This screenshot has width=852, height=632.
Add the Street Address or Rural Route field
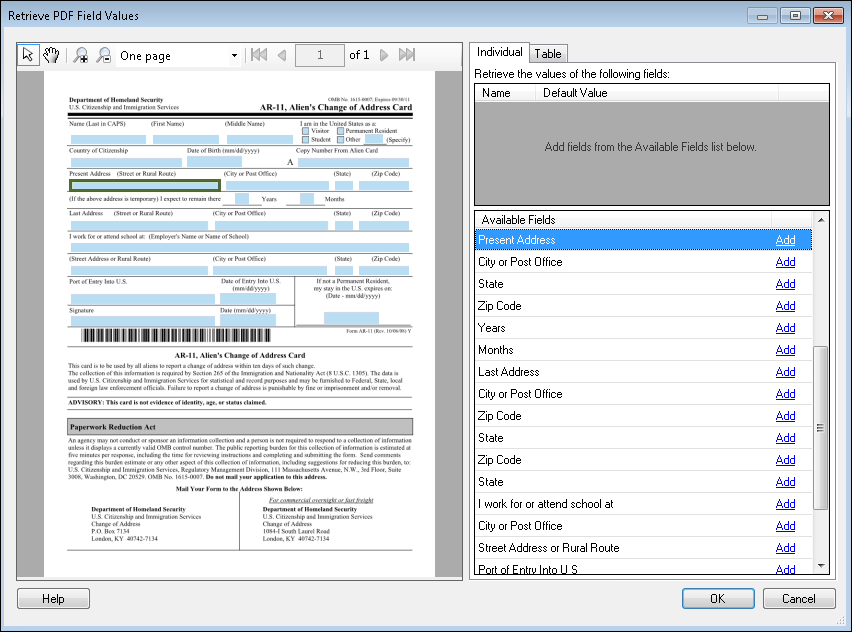point(785,548)
